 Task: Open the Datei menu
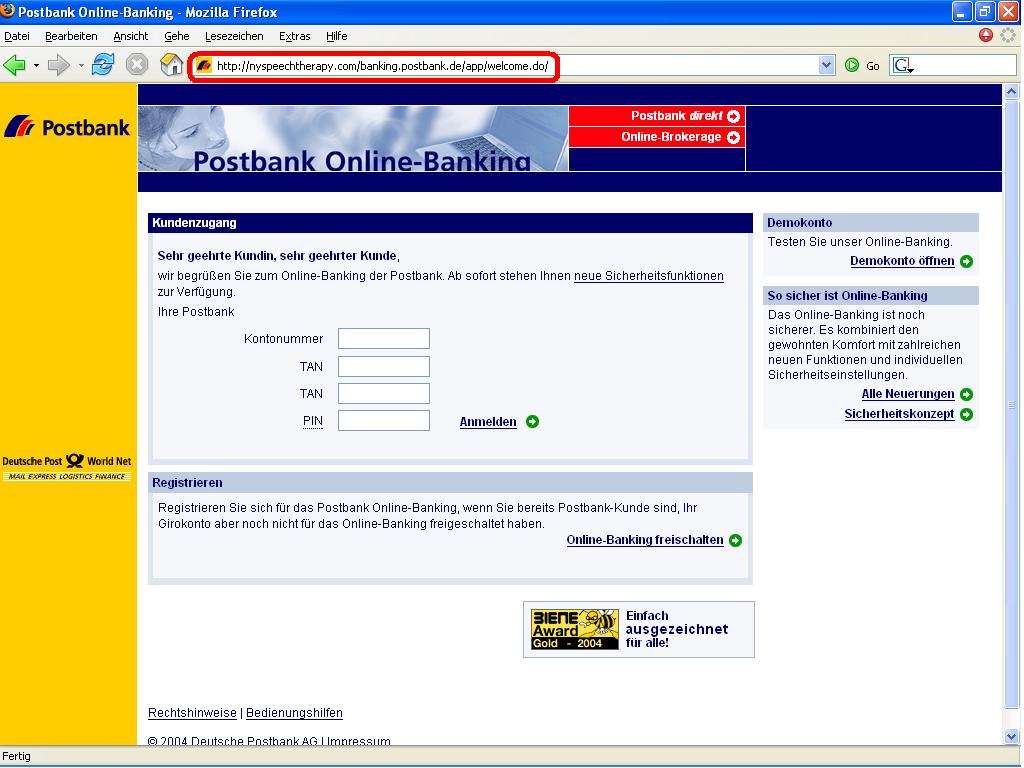coord(17,36)
